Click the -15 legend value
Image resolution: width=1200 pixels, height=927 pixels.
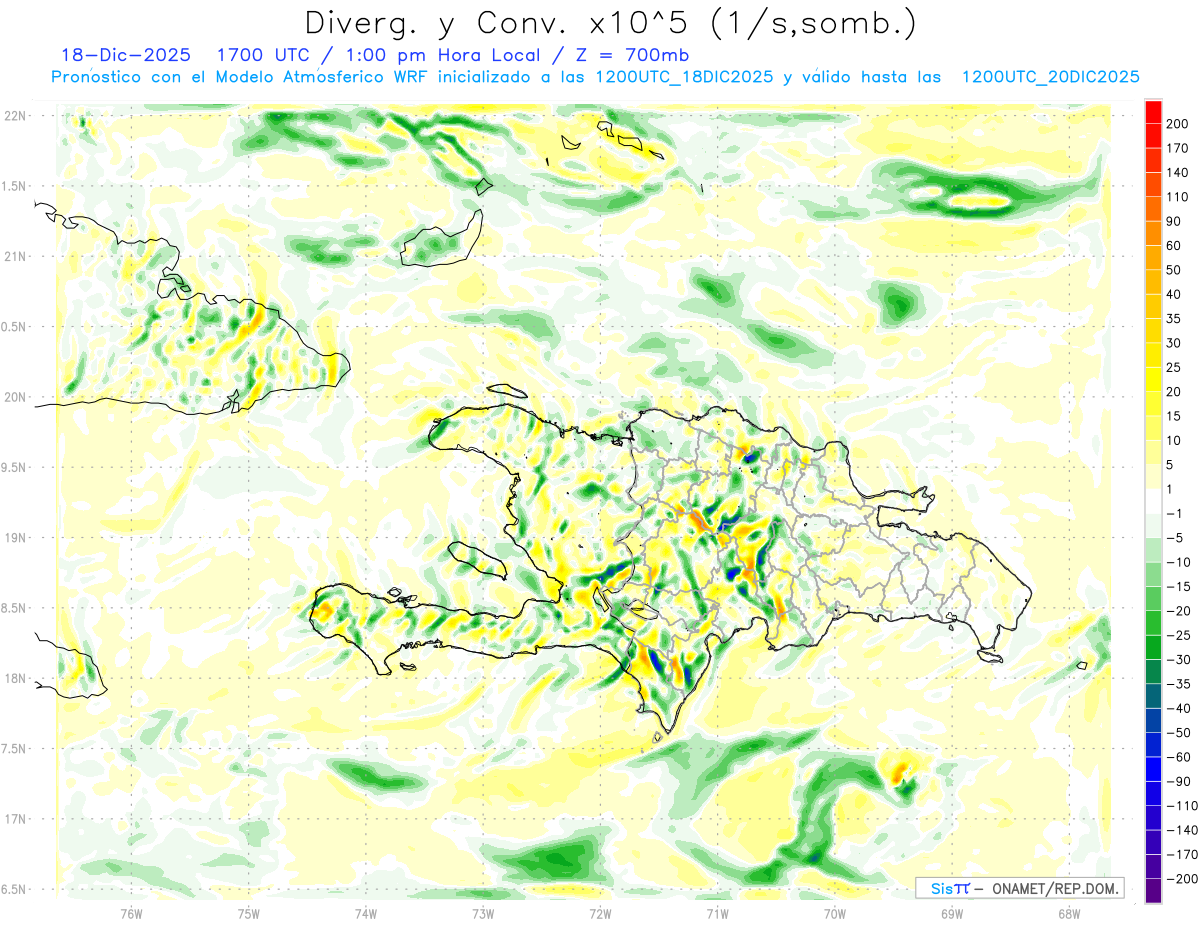point(1178,587)
